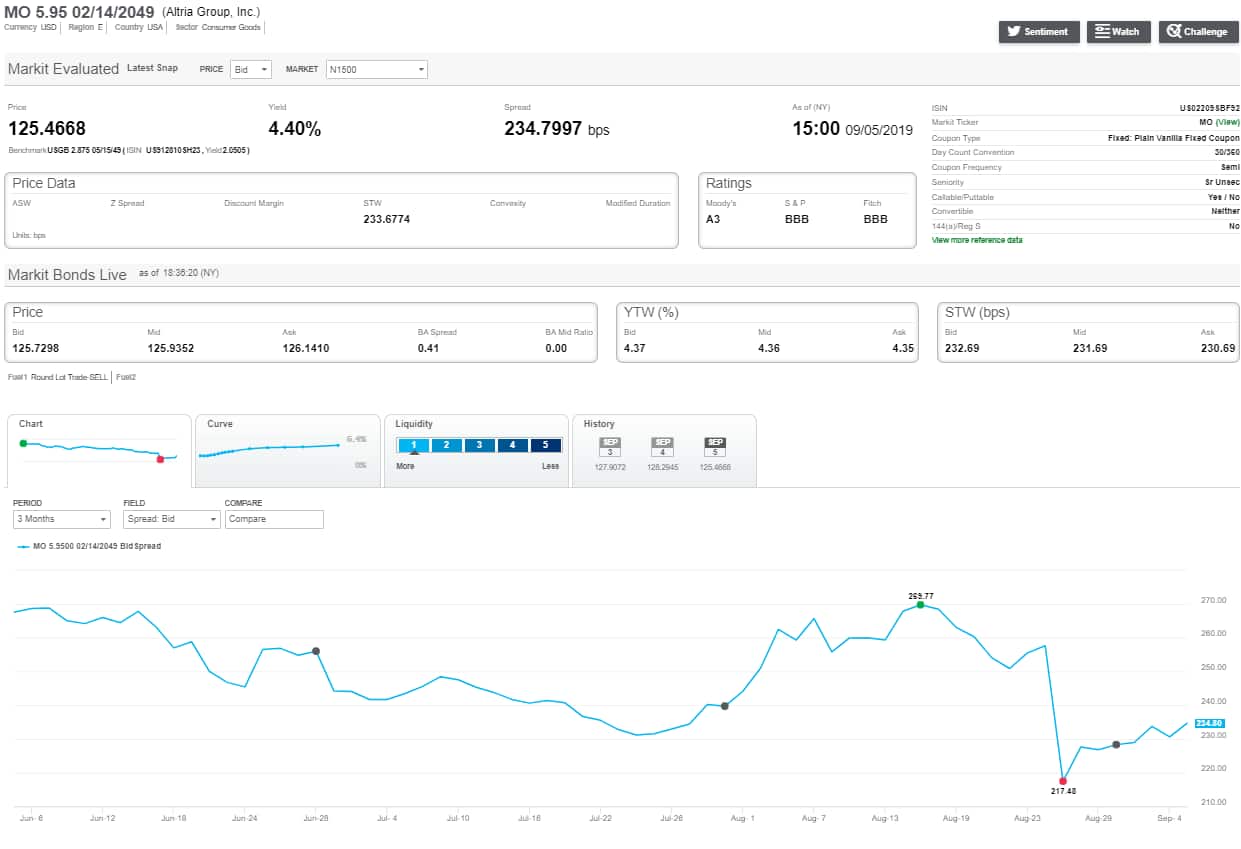Select liquidity score box 3
The height and width of the screenshot is (849, 1241).
(x=479, y=445)
